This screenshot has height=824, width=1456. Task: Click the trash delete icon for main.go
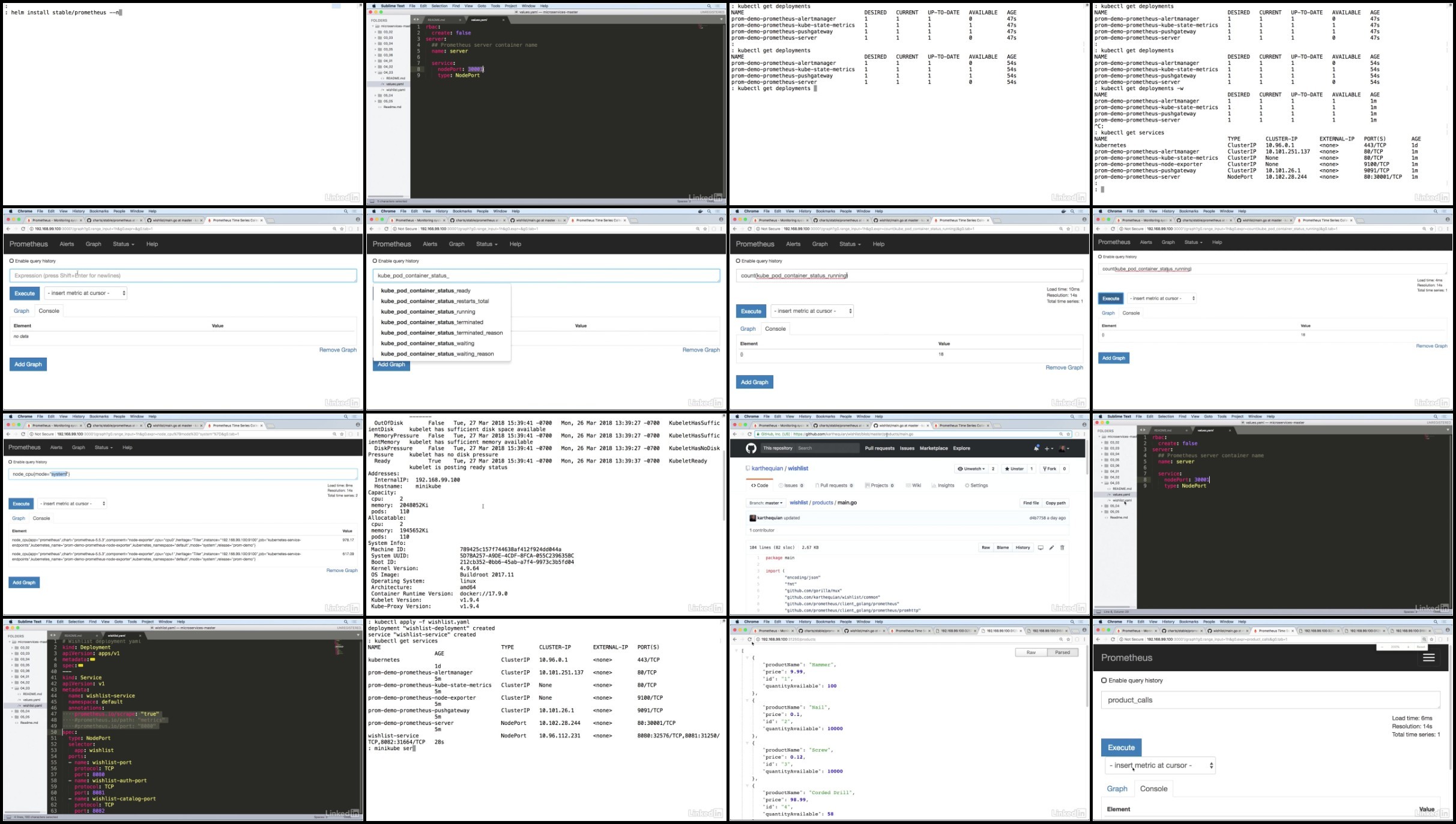click(x=1062, y=547)
